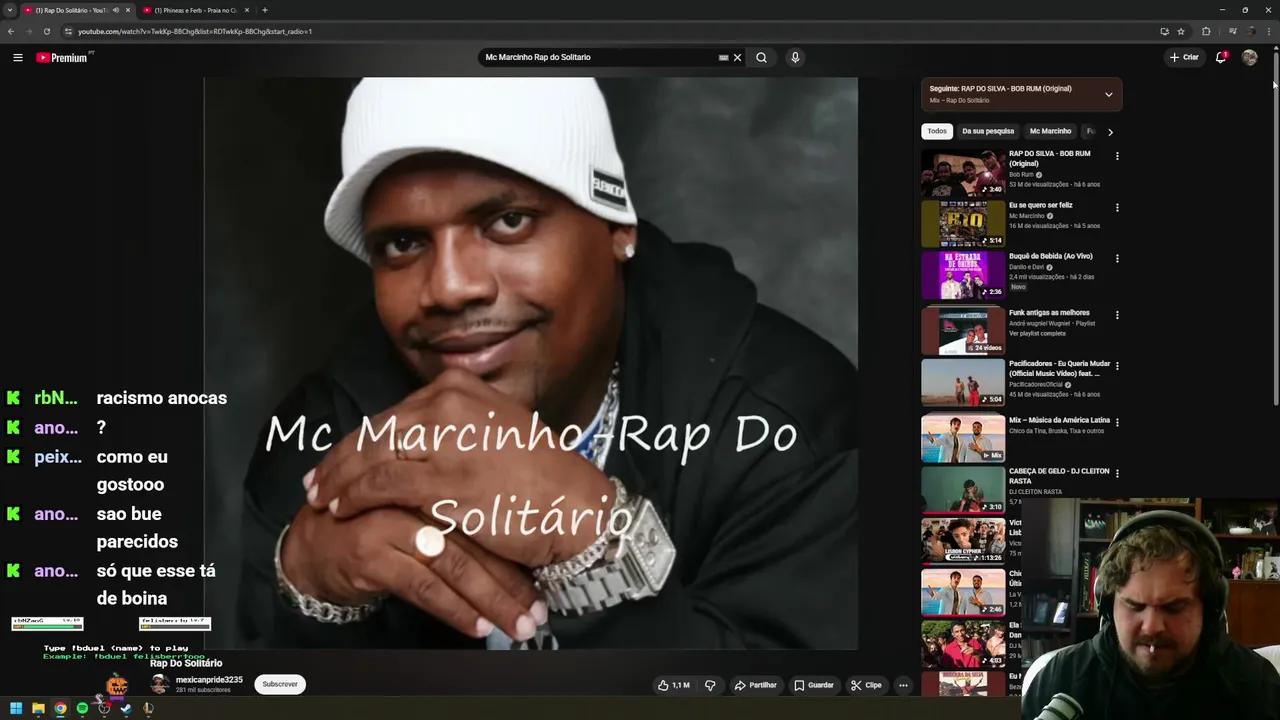Go back in the browser
This screenshot has height=720, width=1280.
11,31
